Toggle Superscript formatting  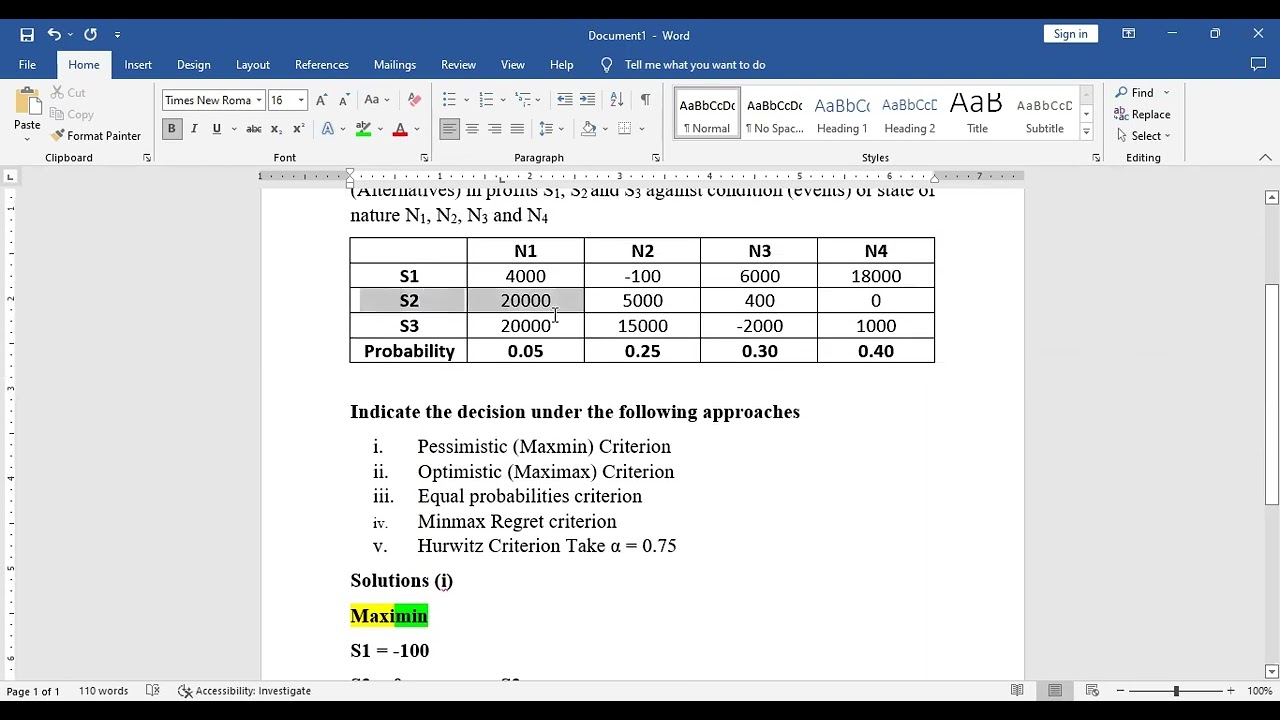298,129
